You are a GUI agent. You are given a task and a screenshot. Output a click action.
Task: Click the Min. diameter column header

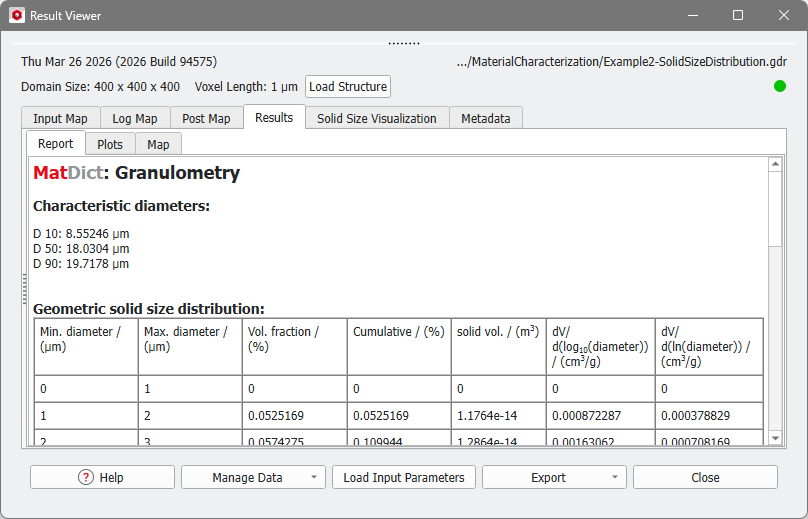86,347
